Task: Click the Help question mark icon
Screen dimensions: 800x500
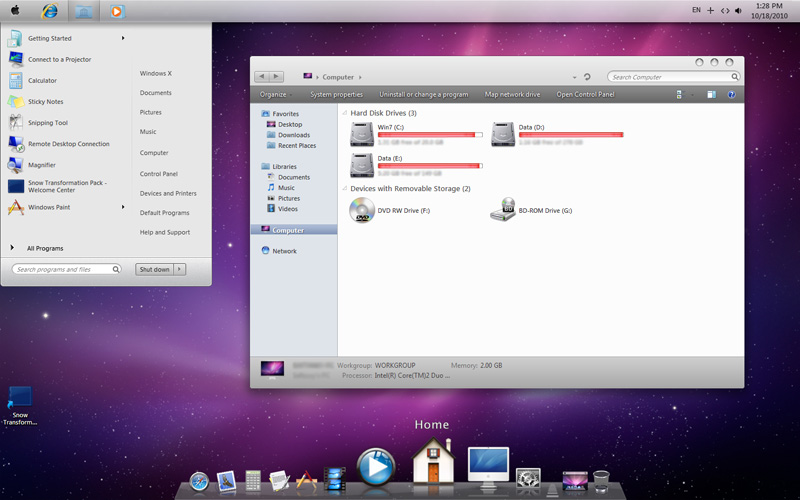Action: point(731,94)
